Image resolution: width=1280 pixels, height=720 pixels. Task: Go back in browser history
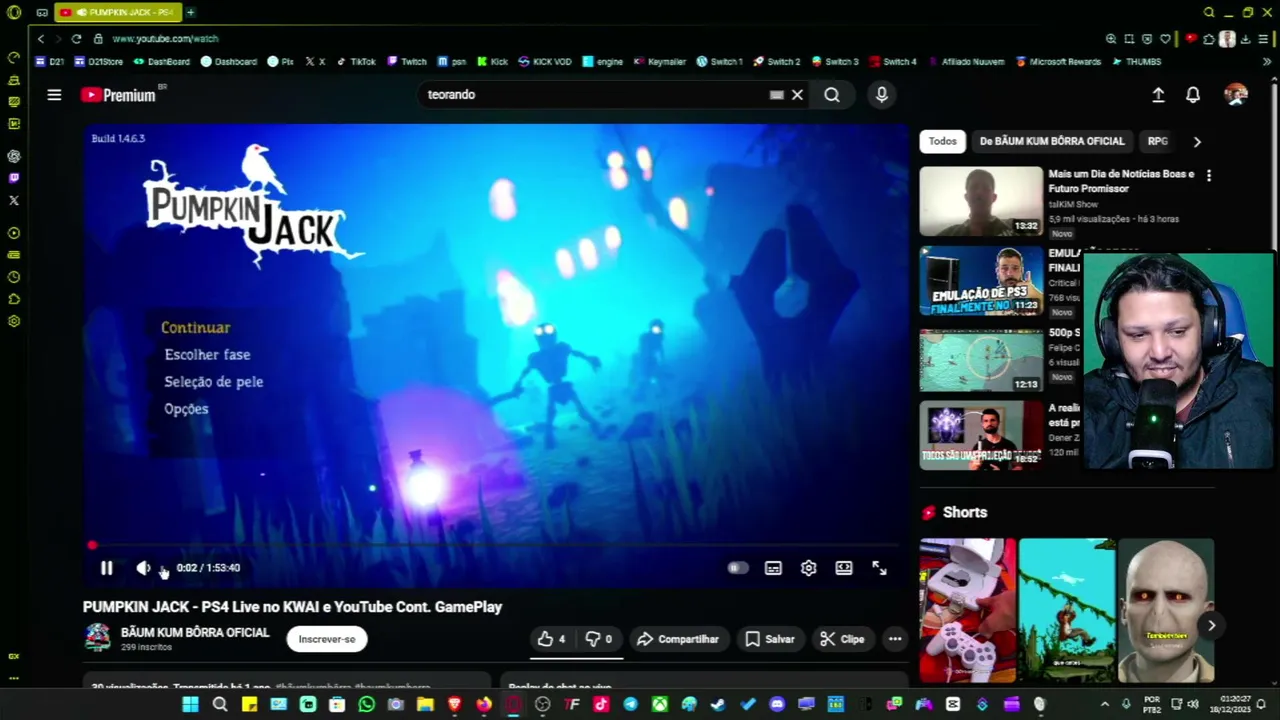[41, 39]
